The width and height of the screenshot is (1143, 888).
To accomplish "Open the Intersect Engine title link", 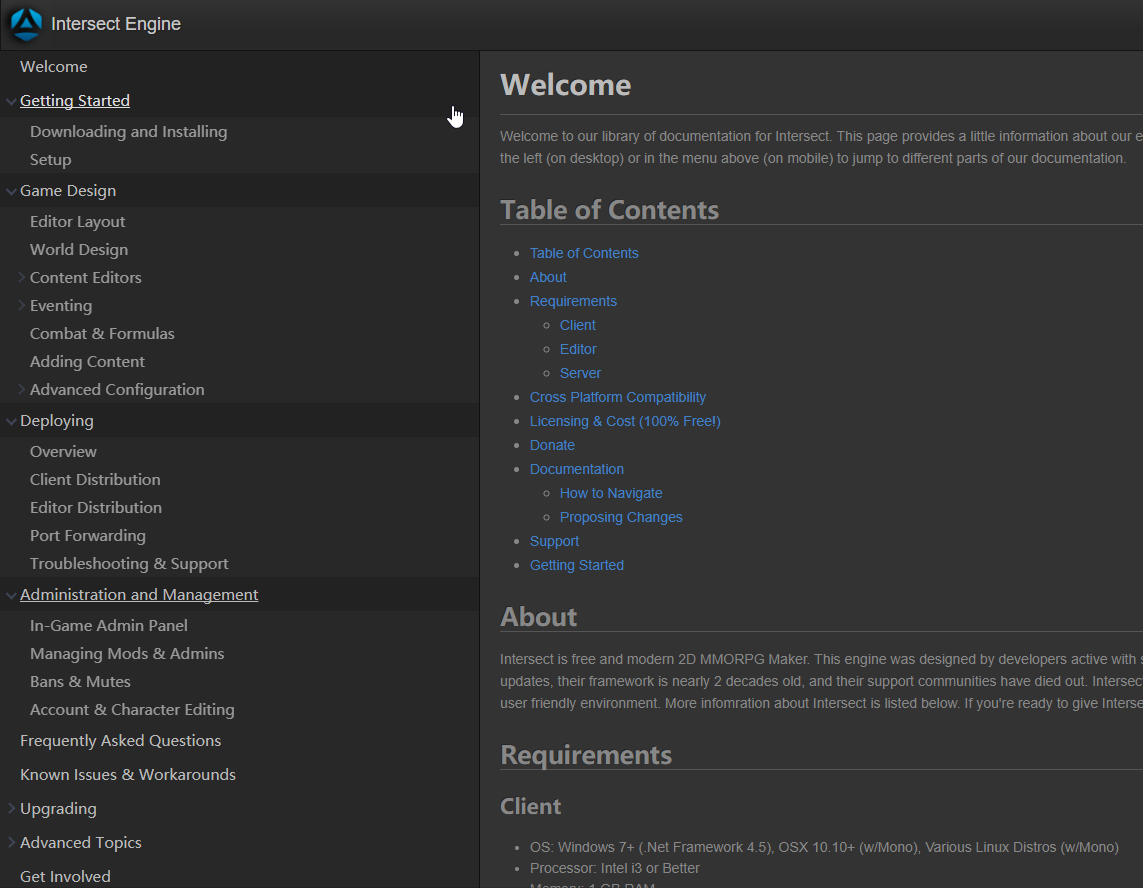I will coord(116,24).
